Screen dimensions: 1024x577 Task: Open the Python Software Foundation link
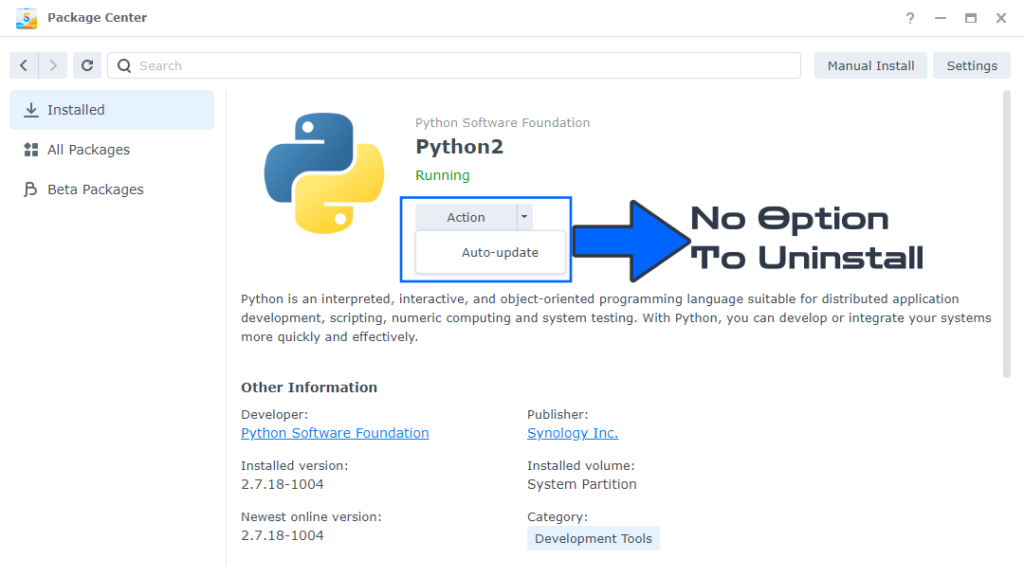tap(334, 432)
